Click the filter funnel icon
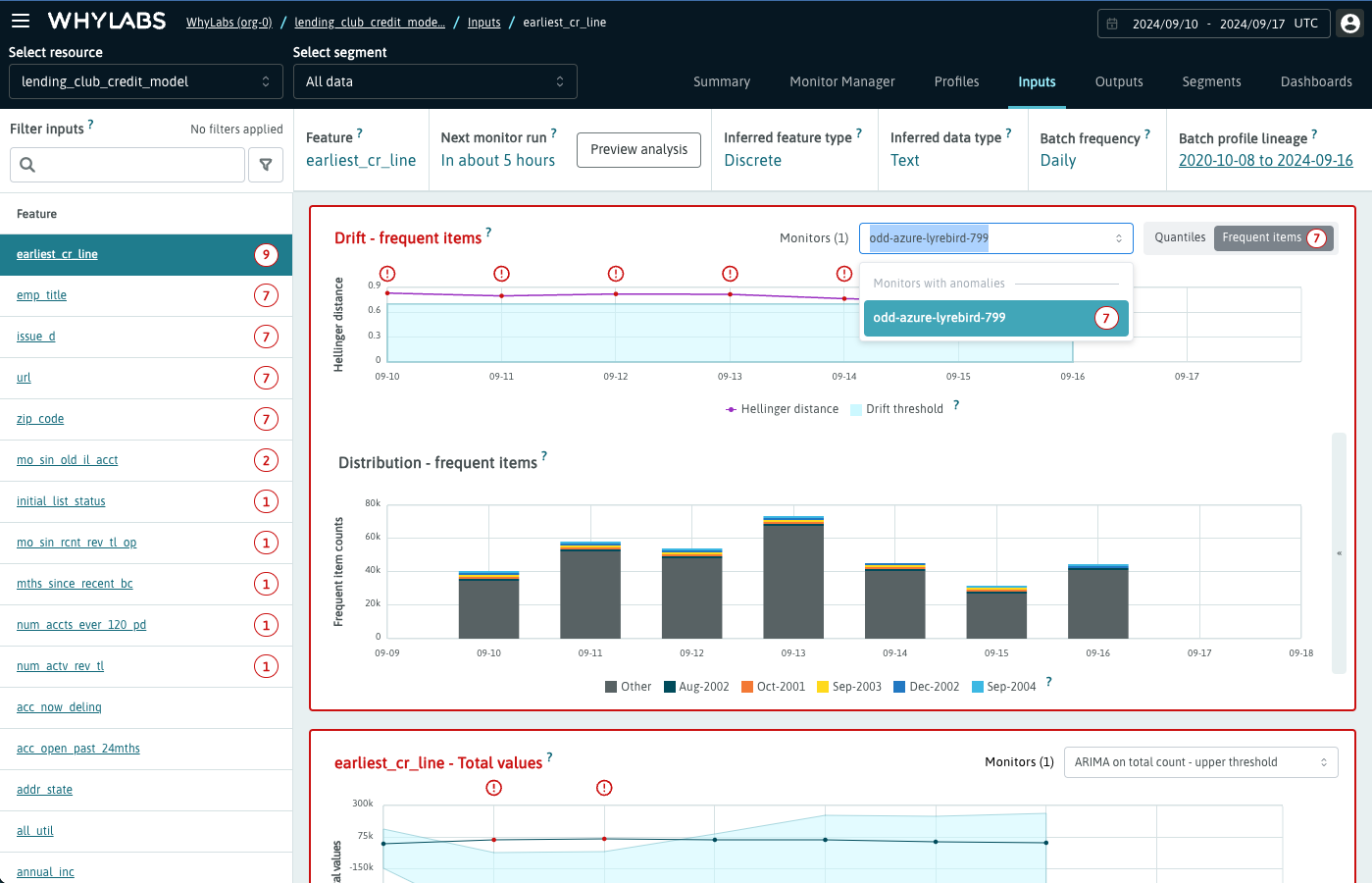Viewport: 1372px width, 883px height. coord(266,165)
